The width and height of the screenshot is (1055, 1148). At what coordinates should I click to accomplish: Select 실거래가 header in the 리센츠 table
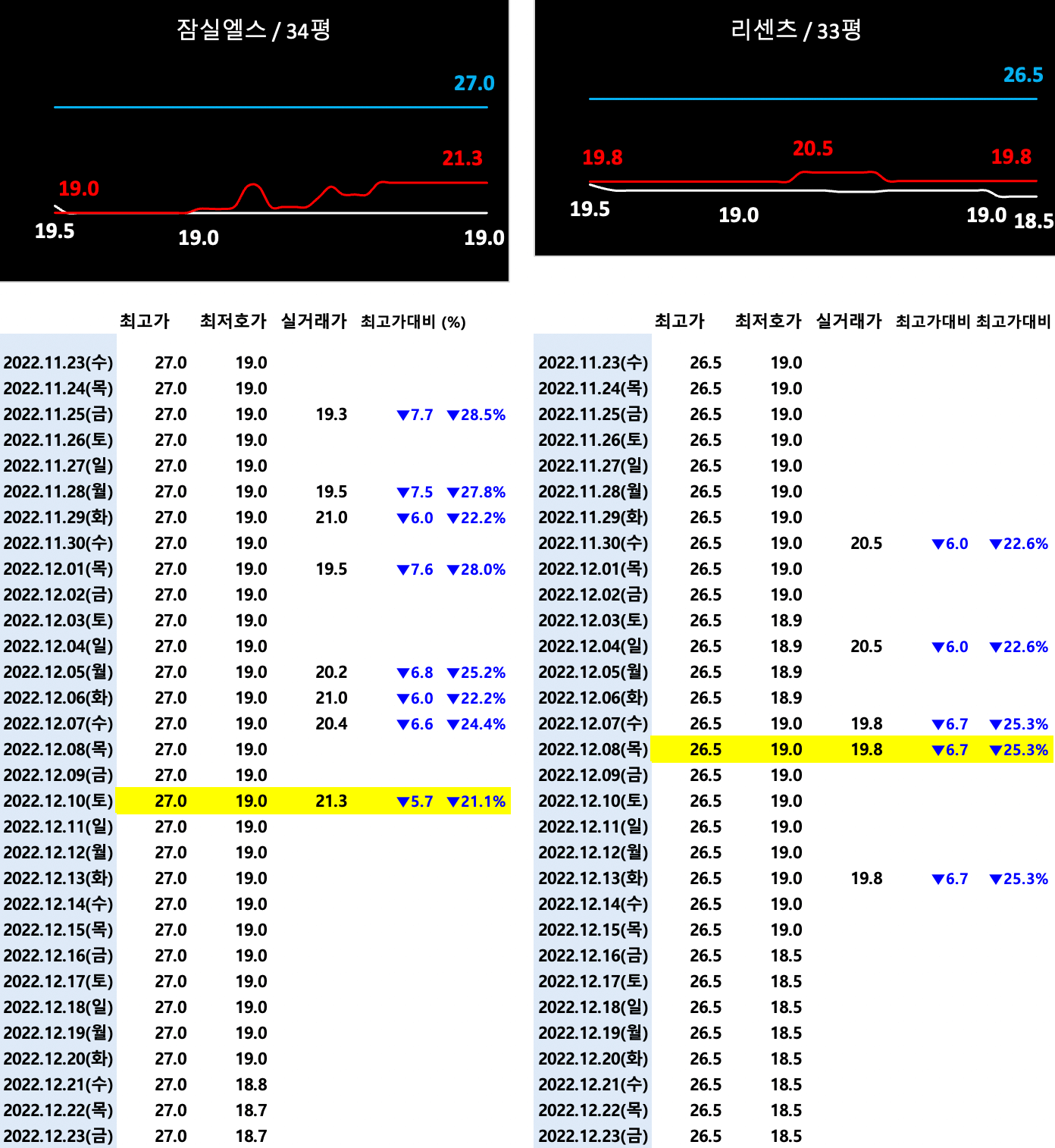click(849, 322)
